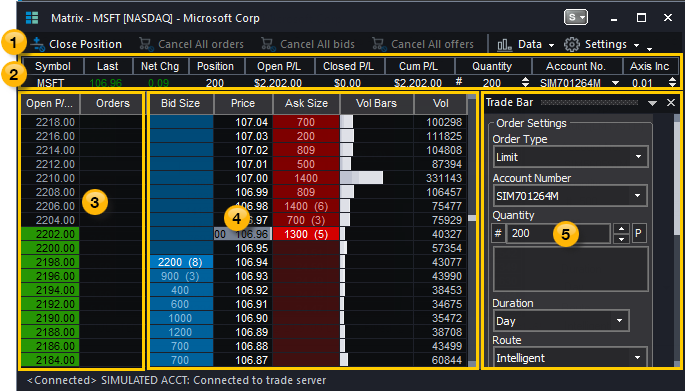Click the Orders column header
The image size is (685, 391).
[112, 104]
